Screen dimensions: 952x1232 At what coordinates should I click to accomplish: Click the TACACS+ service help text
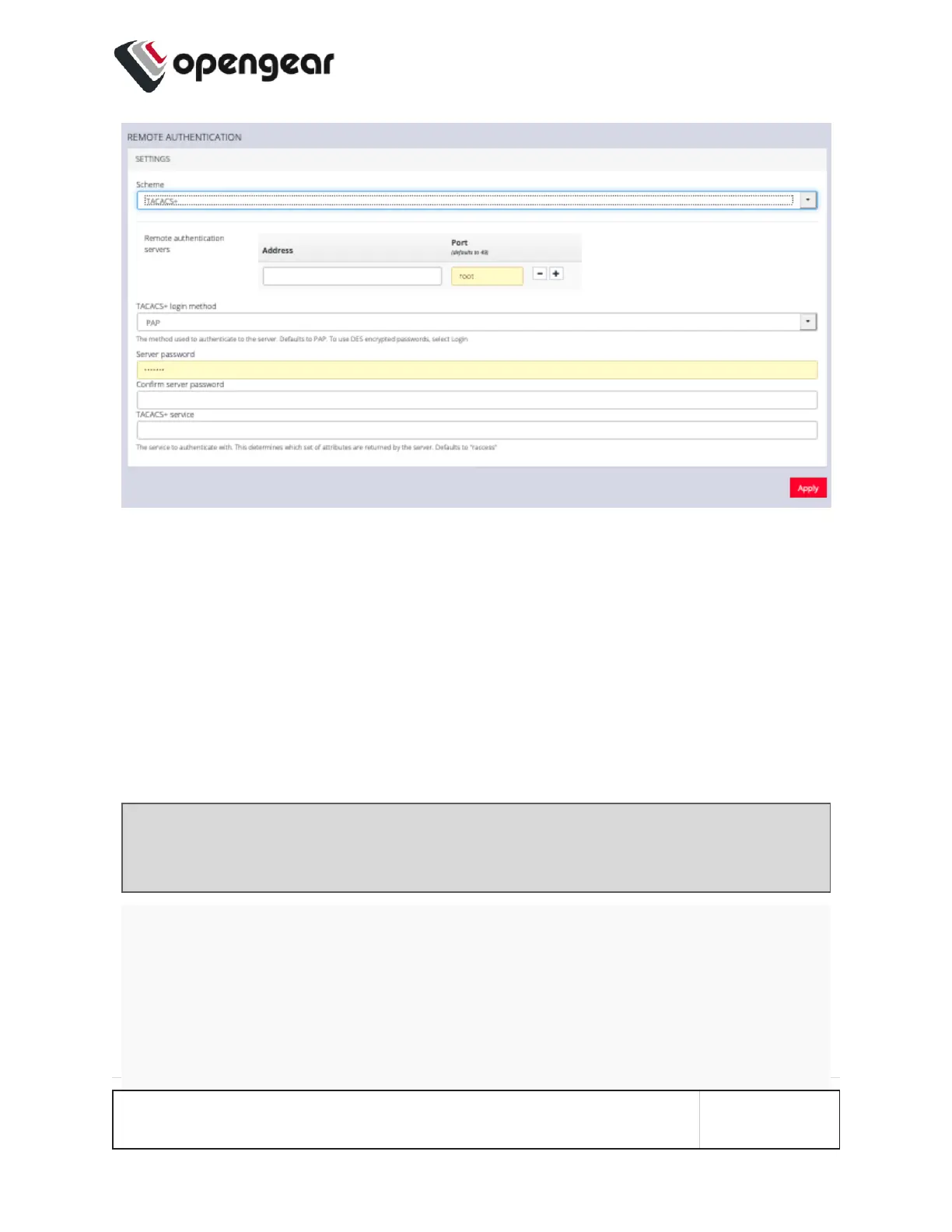click(317, 447)
